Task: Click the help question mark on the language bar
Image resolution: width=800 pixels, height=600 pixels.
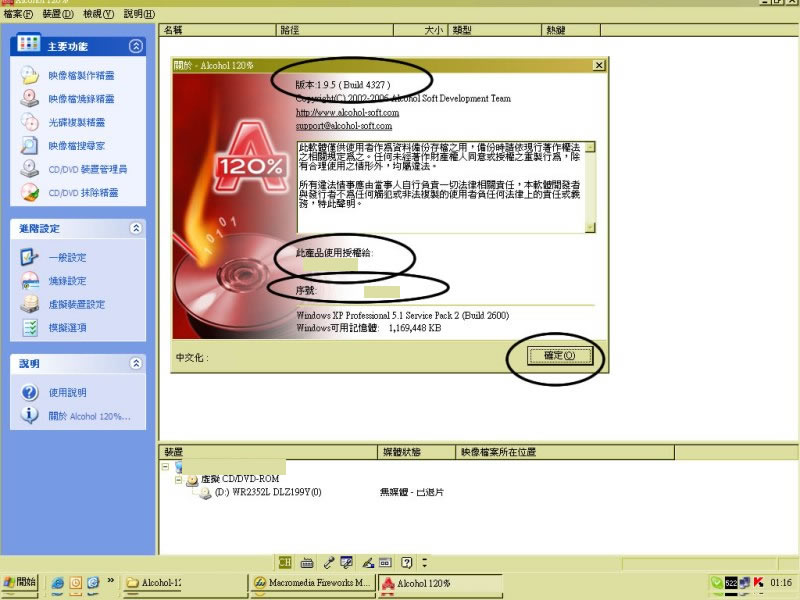Action: pyautogui.click(x=406, y=563)
